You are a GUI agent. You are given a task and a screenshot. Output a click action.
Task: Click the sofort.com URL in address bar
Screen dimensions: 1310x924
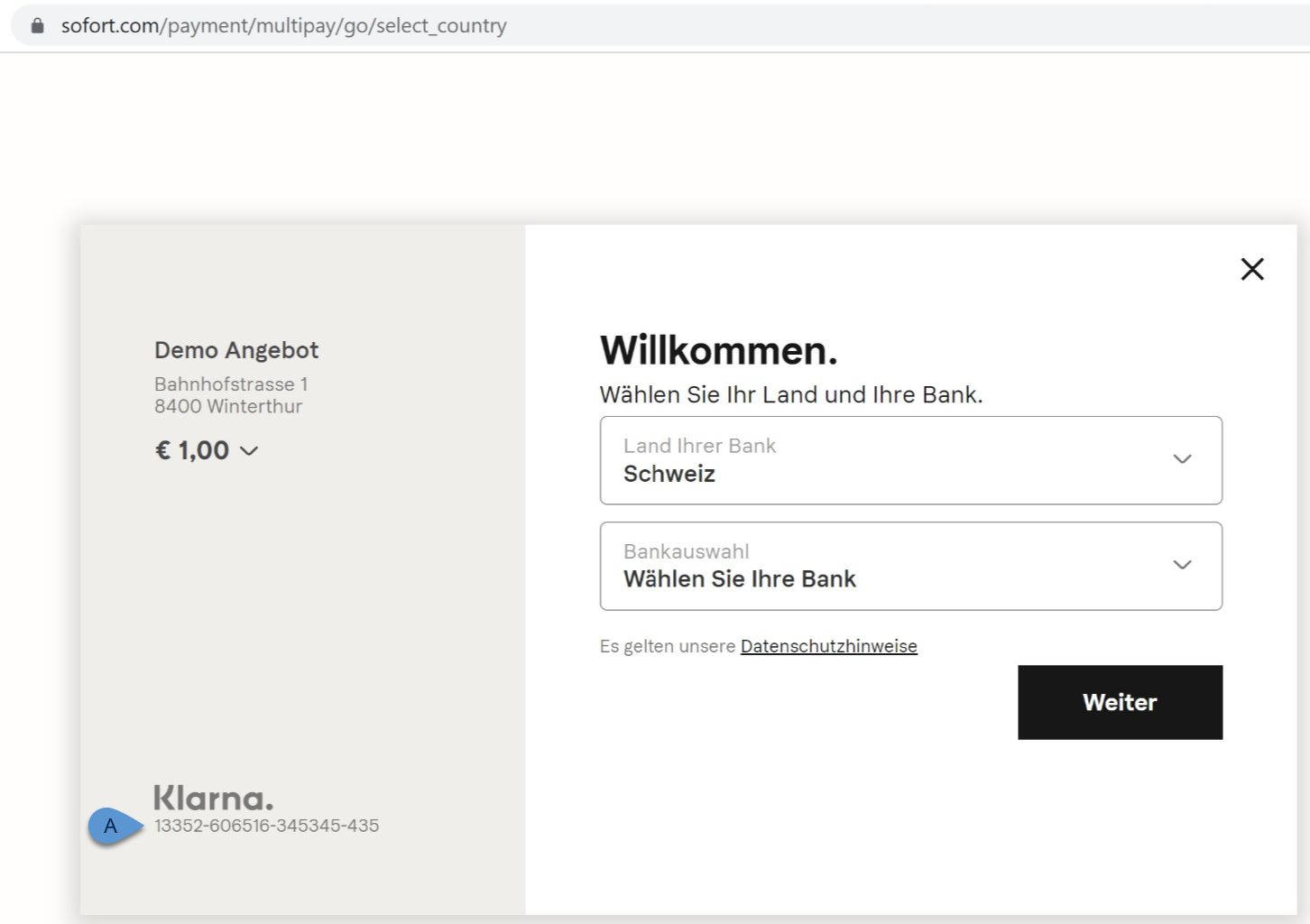(283, 25)
